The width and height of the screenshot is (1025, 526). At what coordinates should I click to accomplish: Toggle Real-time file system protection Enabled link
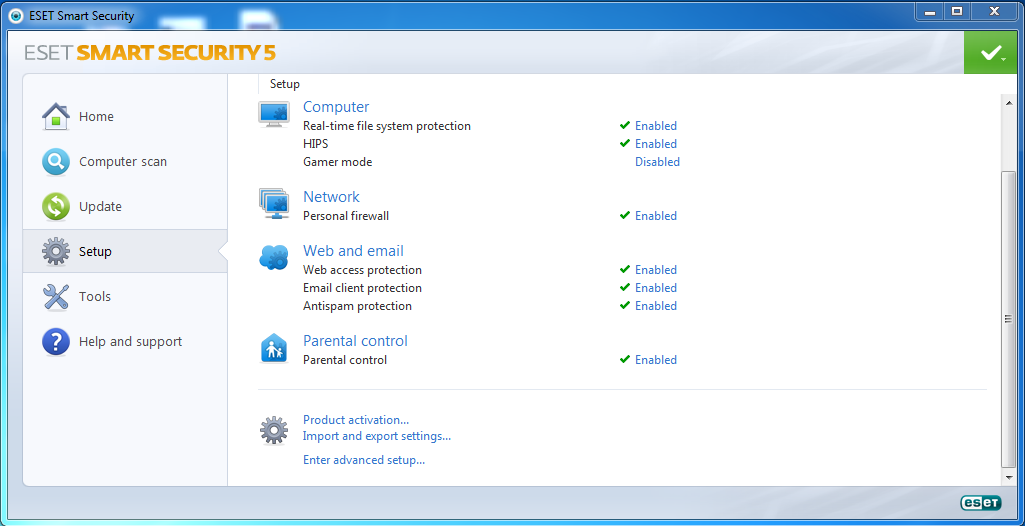pos(656,125)
